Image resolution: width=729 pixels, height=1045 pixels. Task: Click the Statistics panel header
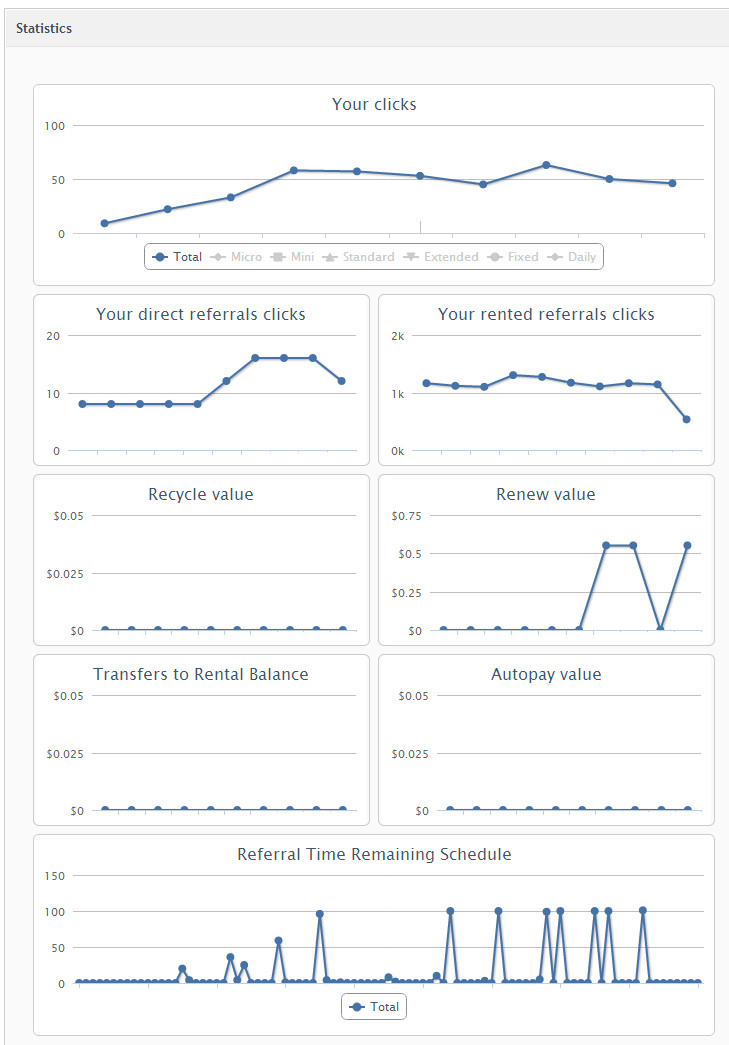44,28
